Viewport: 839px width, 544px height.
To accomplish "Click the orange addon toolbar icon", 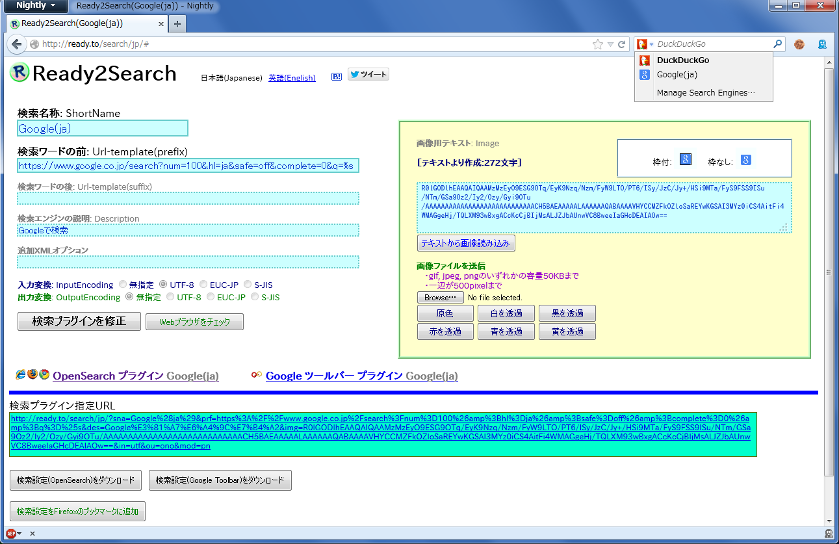I will click(799, 44).
